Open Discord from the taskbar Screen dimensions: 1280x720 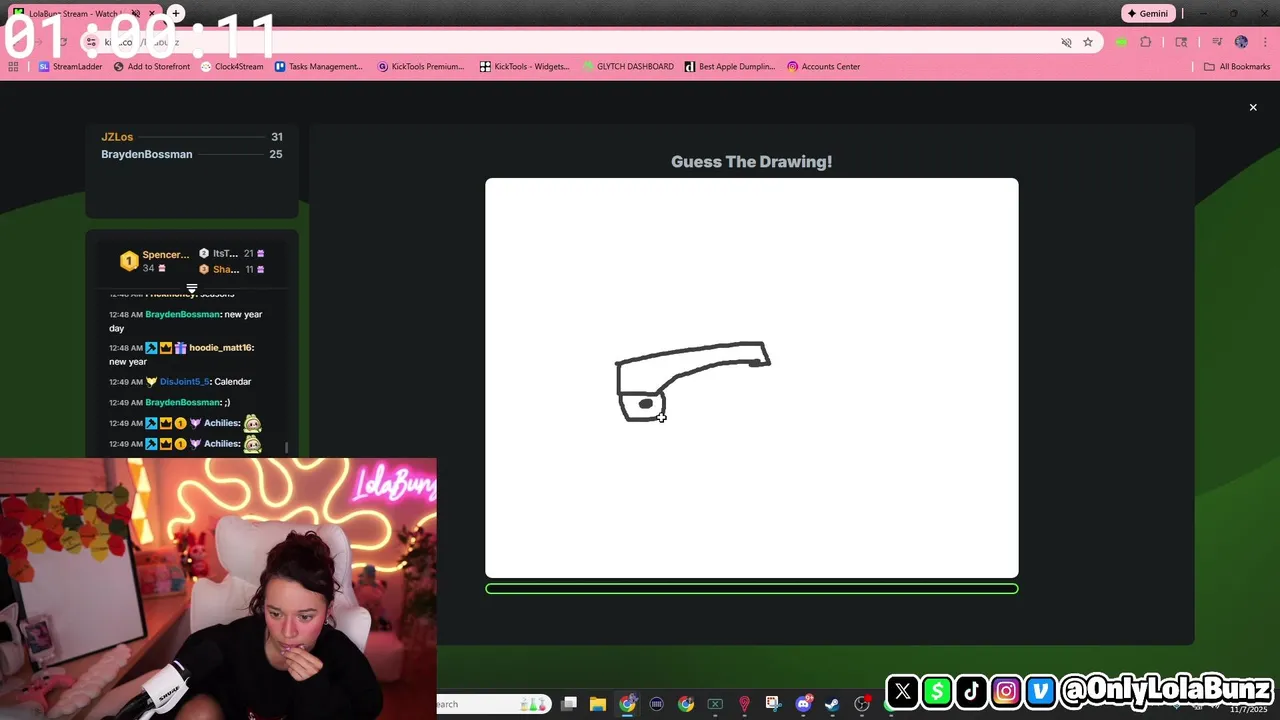coord(803,704)
